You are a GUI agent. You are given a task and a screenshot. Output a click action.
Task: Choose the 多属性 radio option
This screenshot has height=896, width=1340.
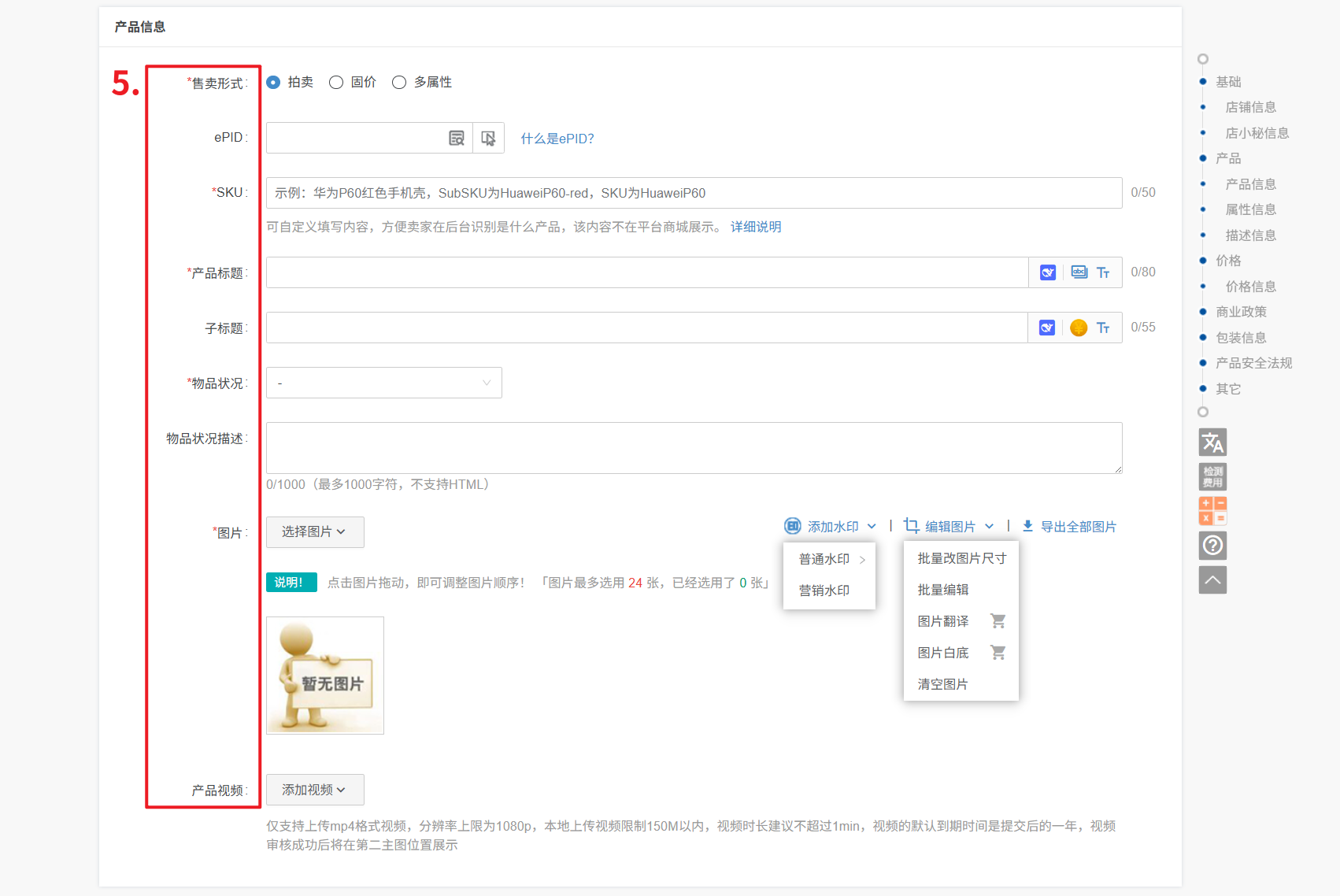[x=399, y=83]
